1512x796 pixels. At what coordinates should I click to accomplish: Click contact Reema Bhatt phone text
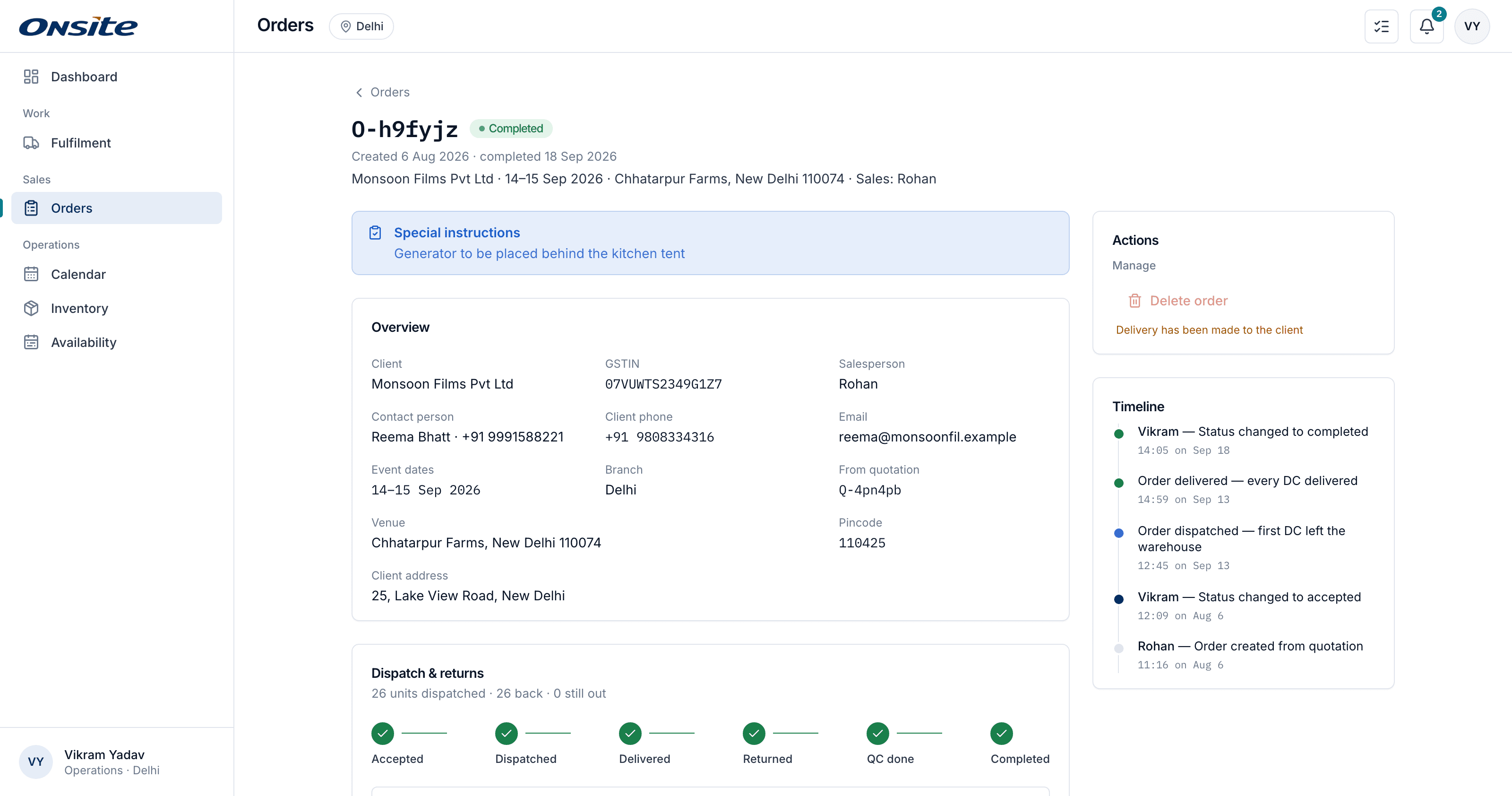coord(467,437)
